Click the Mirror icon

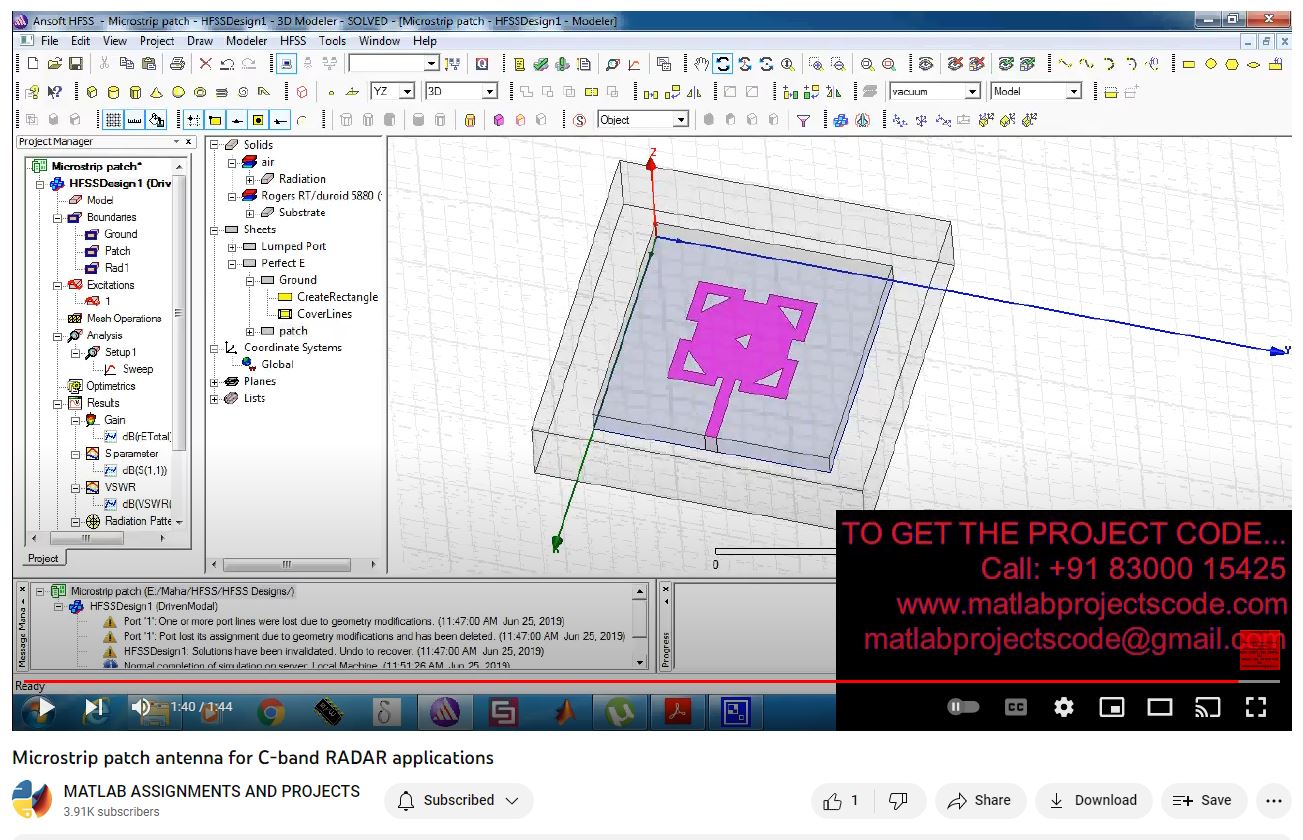click(694, 91)
